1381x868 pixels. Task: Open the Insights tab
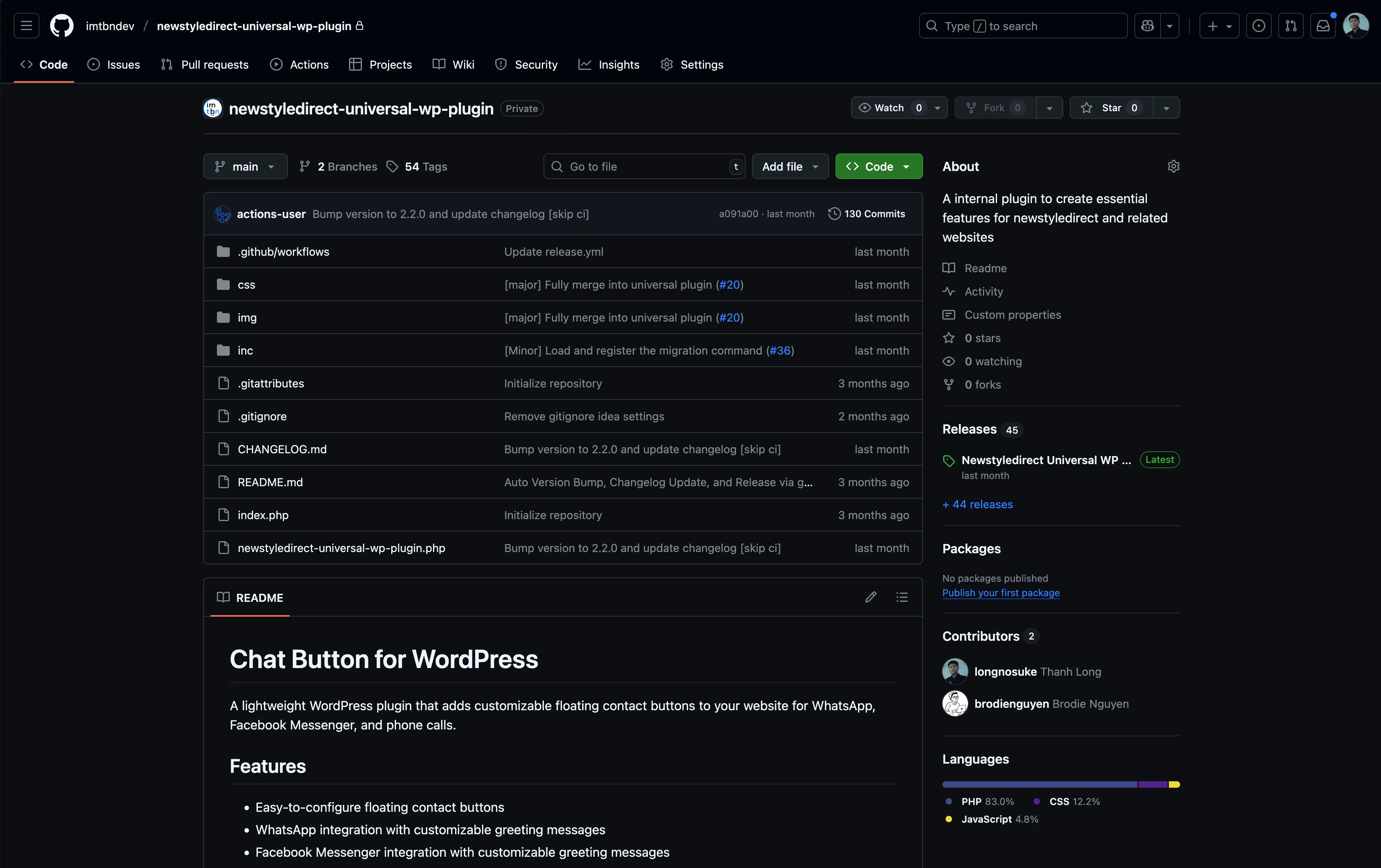tap(609, 64)
